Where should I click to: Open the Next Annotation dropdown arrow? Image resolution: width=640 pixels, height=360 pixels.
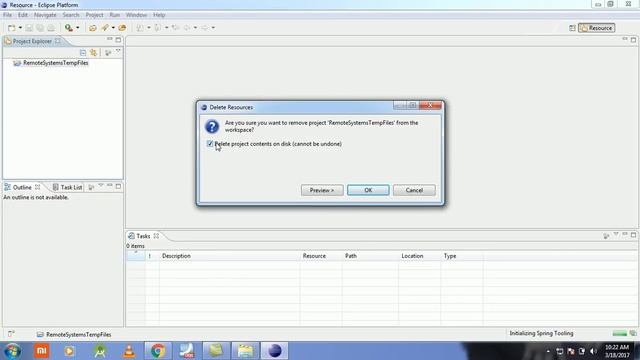[x=149, y=28]
